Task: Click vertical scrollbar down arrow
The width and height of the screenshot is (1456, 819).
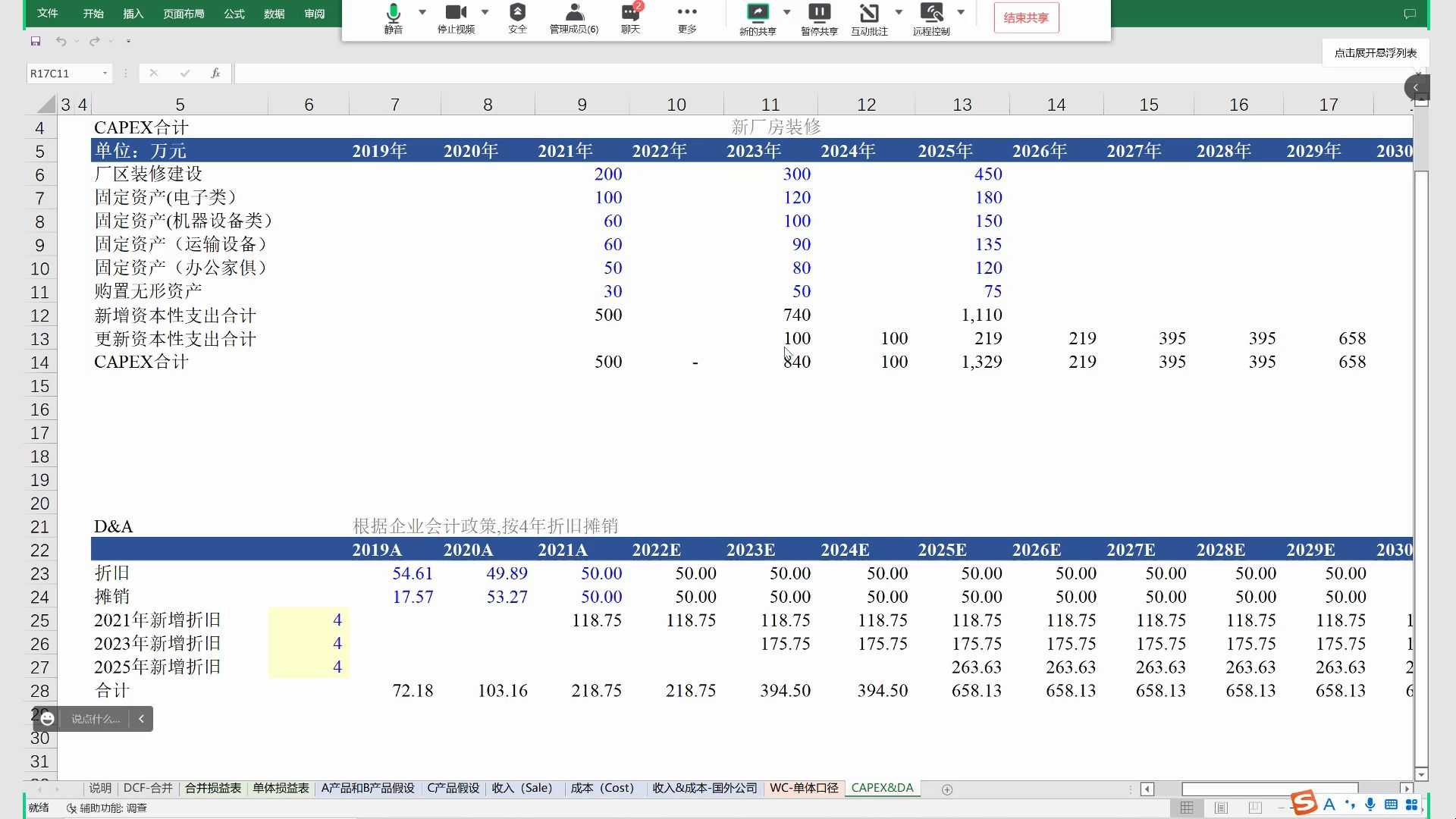Action: (x=1421, y=774)
